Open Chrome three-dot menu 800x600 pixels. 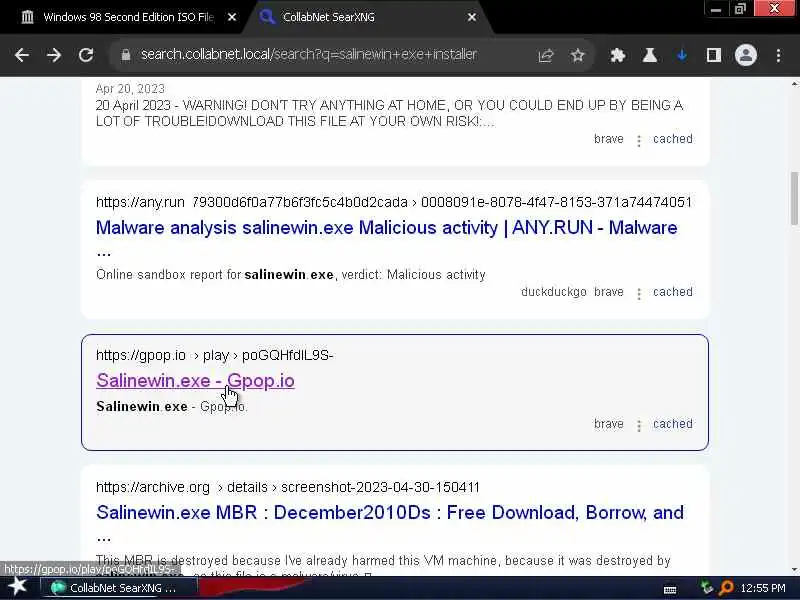[x=778, y=55]
